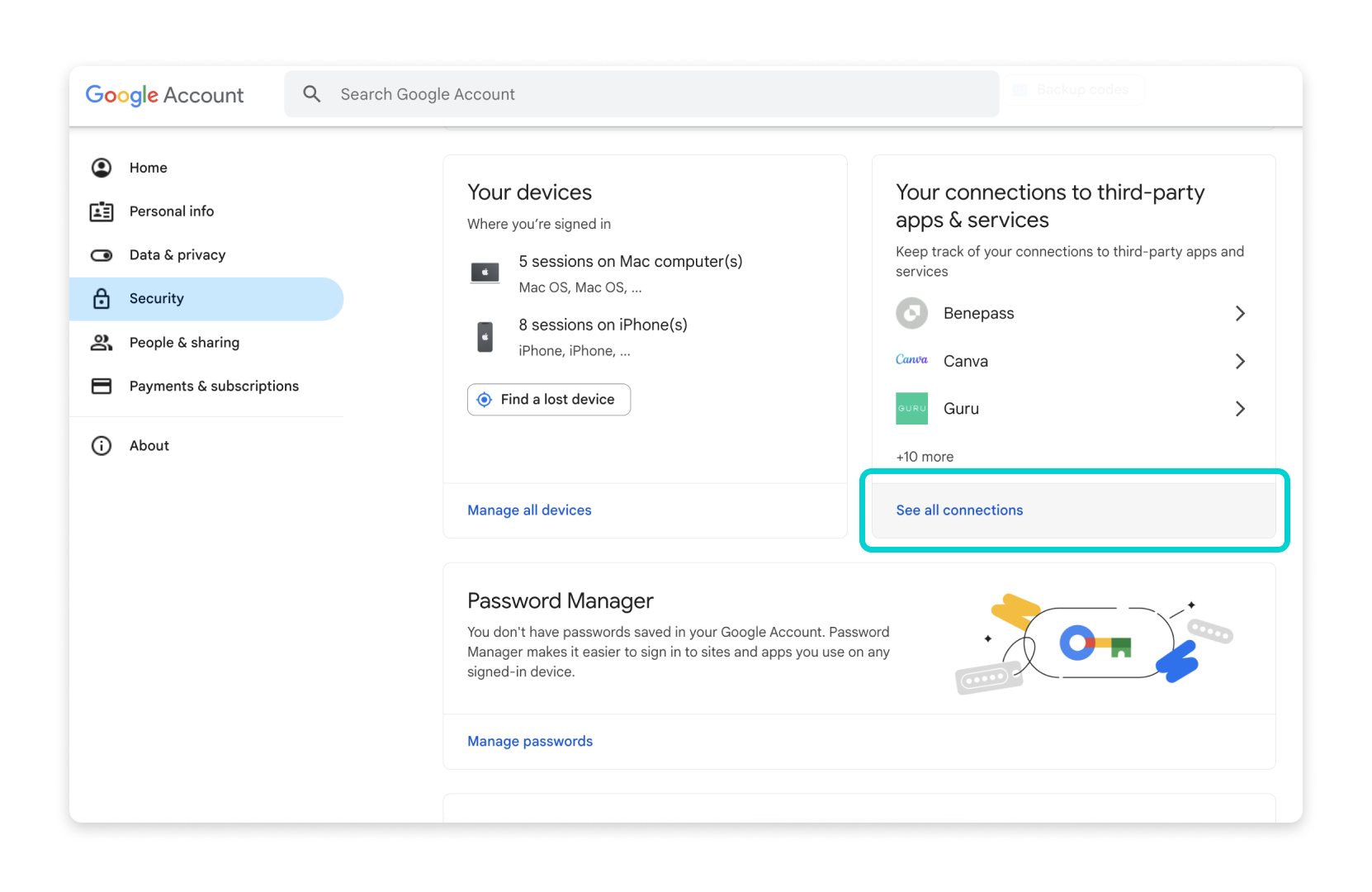Screen dimensions: 1372x892
Task: Open 8 sessions on iPhone(s) entry
Action: pos(603,325)
